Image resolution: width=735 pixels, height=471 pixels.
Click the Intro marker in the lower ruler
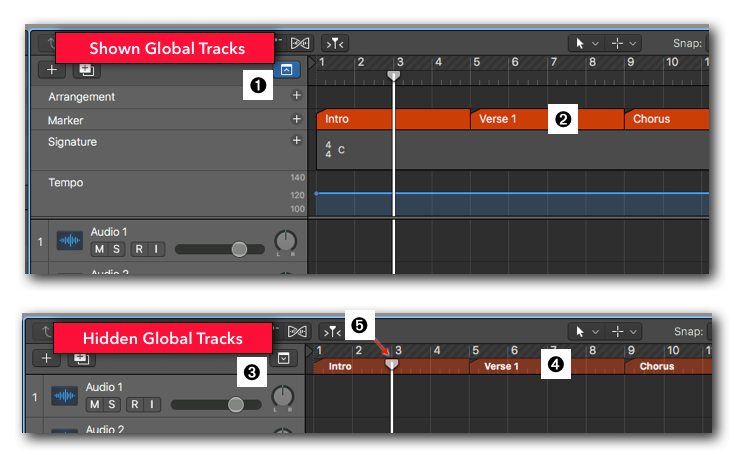coord(340,366)
